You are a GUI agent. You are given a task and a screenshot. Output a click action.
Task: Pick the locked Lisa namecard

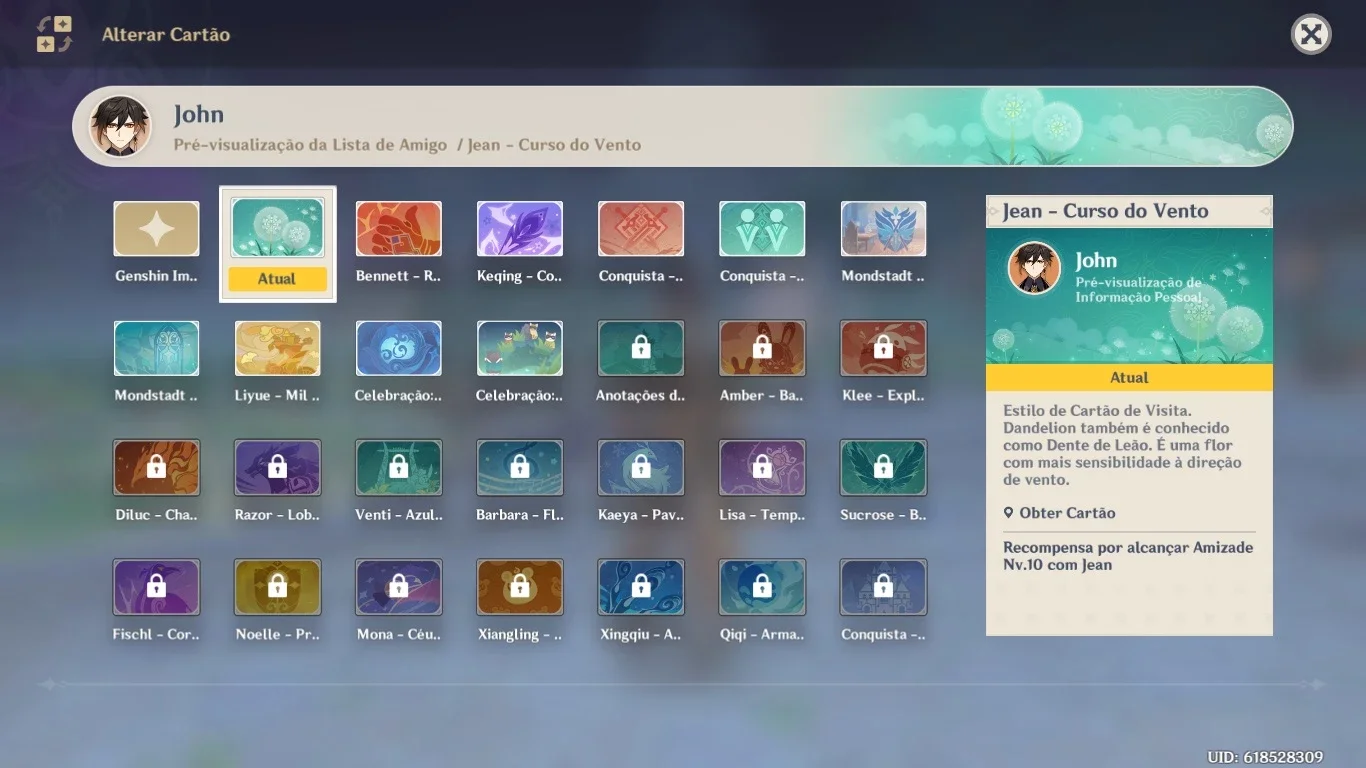(762, 467)
